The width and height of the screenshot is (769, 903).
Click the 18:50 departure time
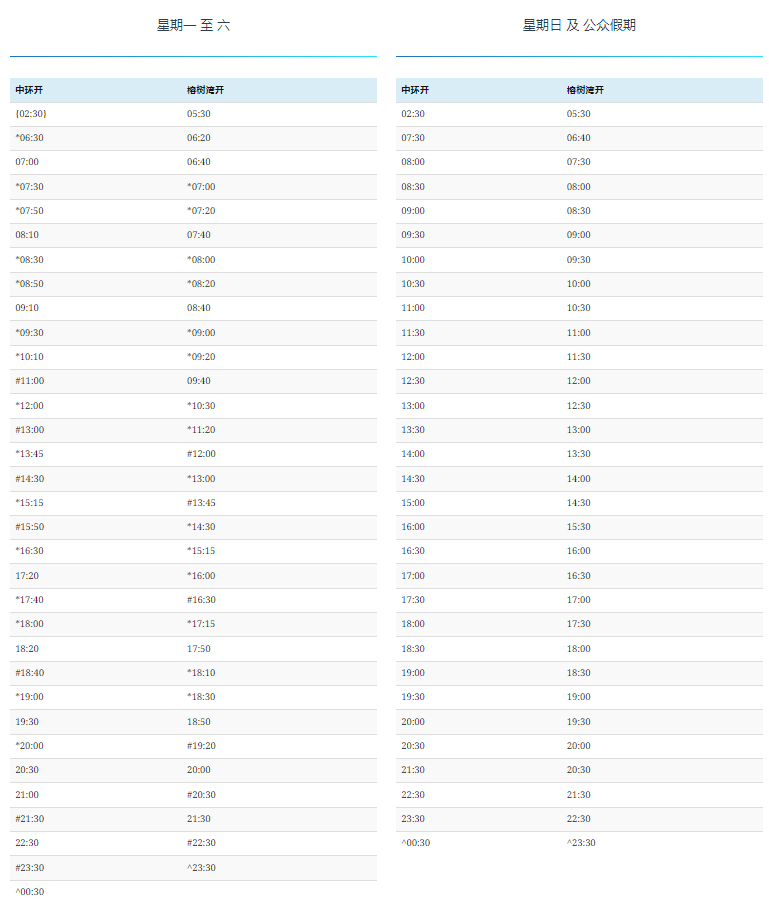199,721
